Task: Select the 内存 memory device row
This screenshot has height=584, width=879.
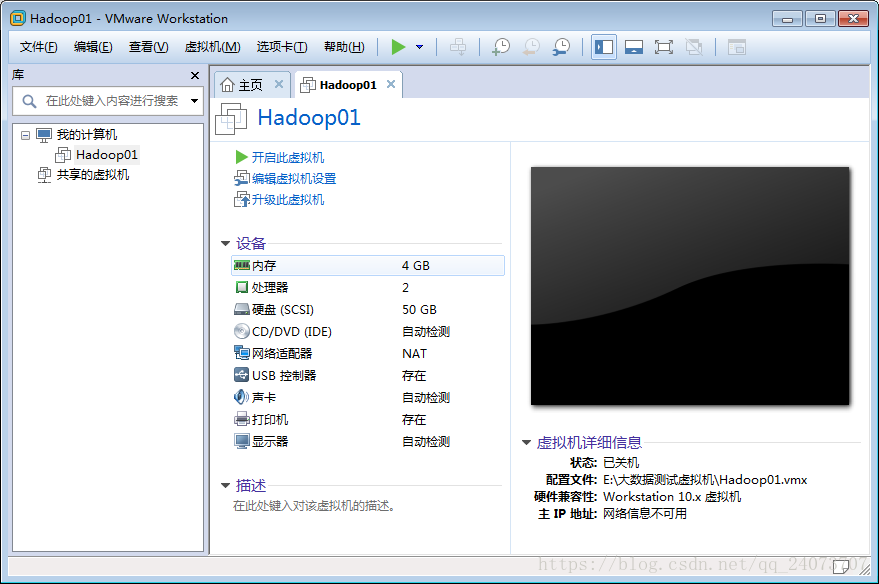Action: (x=368, y=266)
